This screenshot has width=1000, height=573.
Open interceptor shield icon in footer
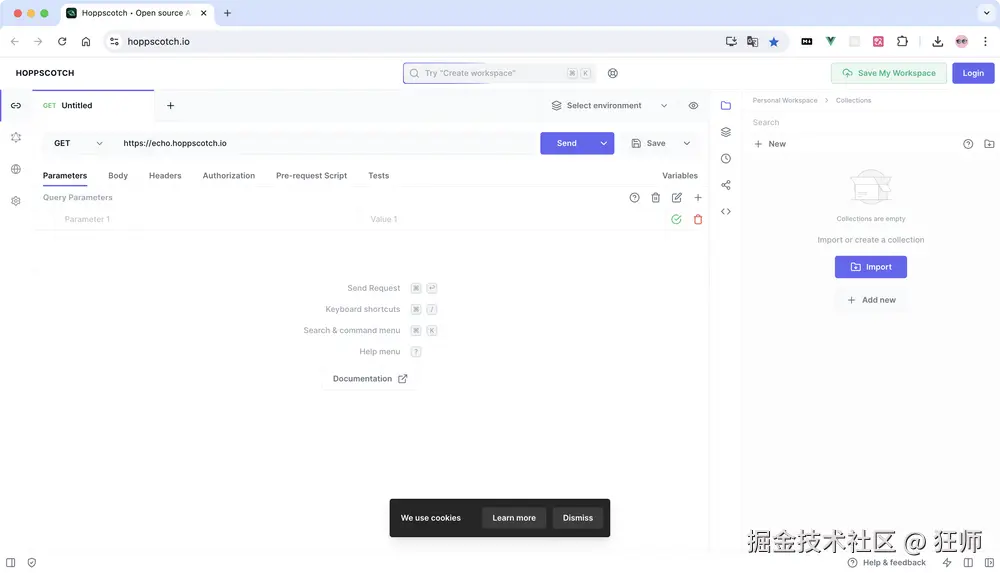(32, 563)
